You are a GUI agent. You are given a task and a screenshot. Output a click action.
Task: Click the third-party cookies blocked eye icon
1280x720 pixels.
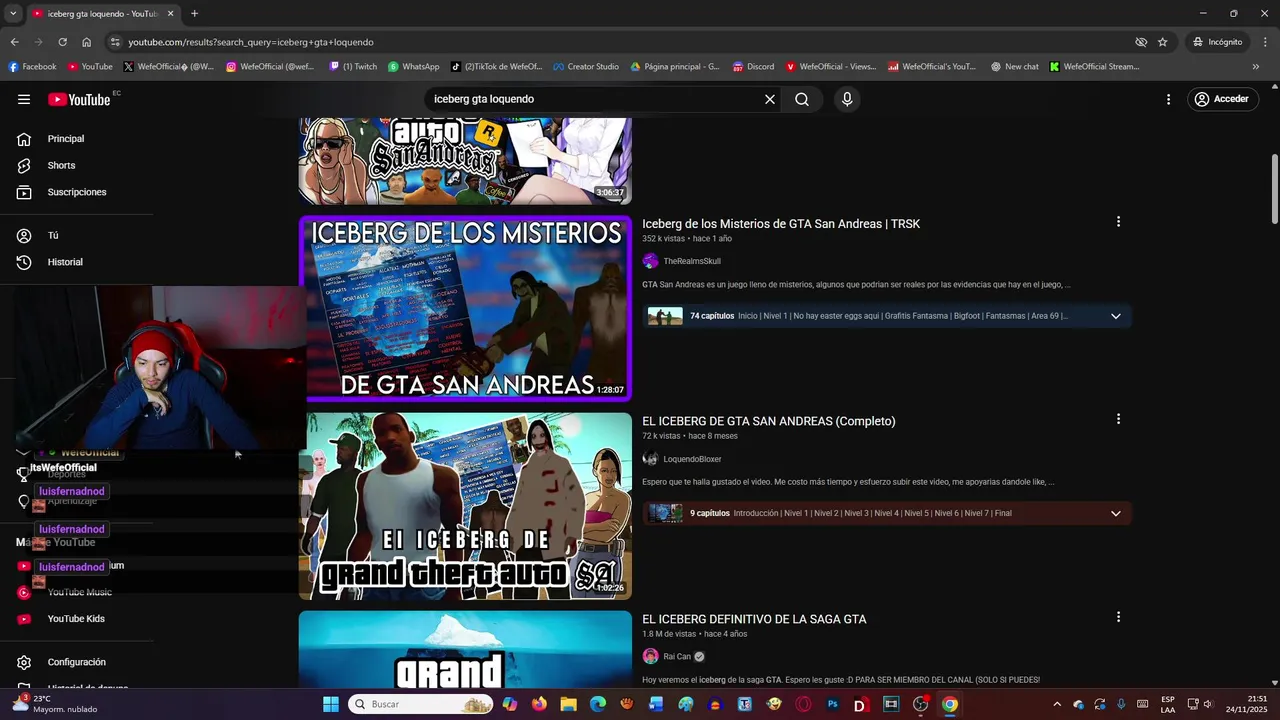coord(1141,42)
